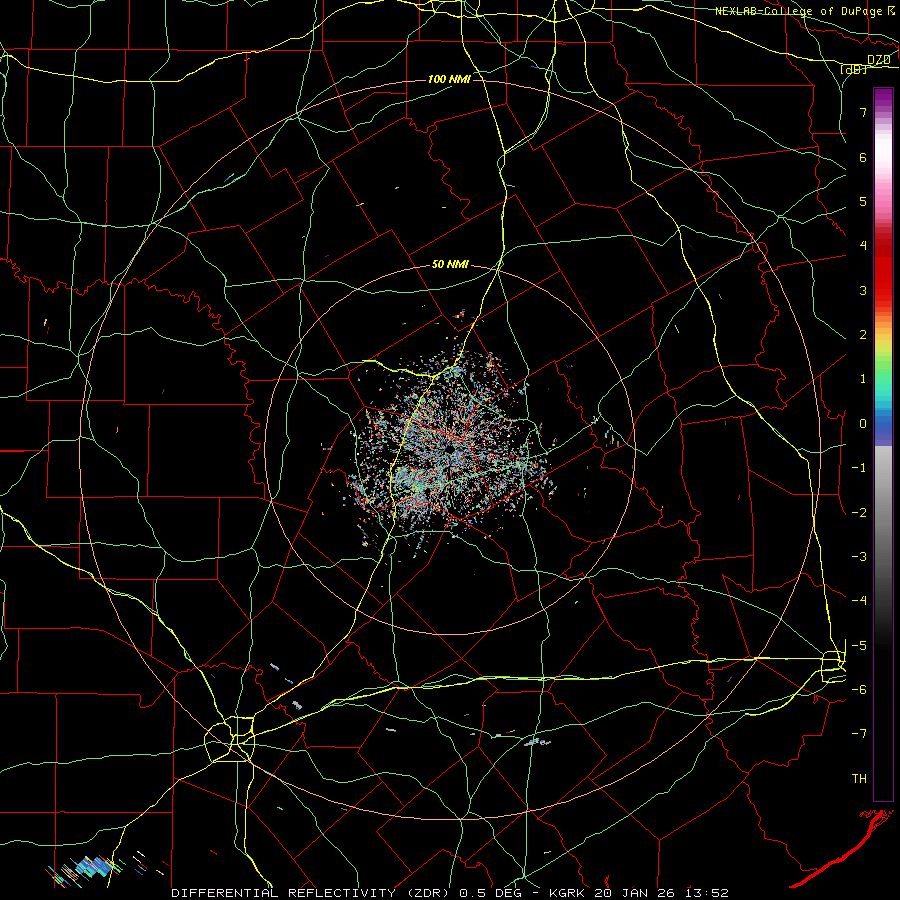The width and height of the screenshot is (900, 900).
Task: Click 'DIFFERENTIAL REFLECTIVITY' in the bottom caption
Action: tap(283, 893)
